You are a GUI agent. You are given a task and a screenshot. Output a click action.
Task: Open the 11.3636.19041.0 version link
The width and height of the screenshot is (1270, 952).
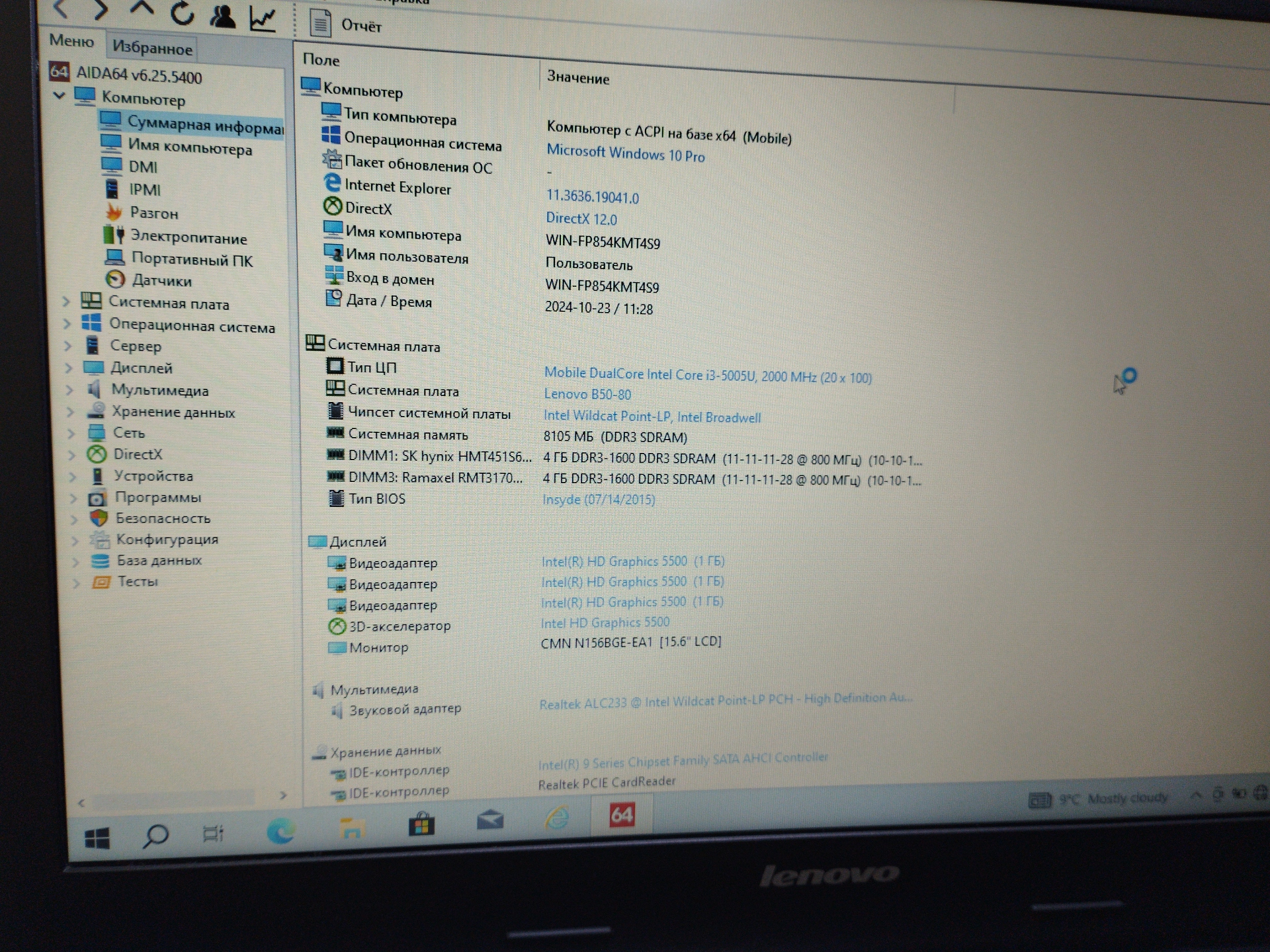tap(593, 196)
